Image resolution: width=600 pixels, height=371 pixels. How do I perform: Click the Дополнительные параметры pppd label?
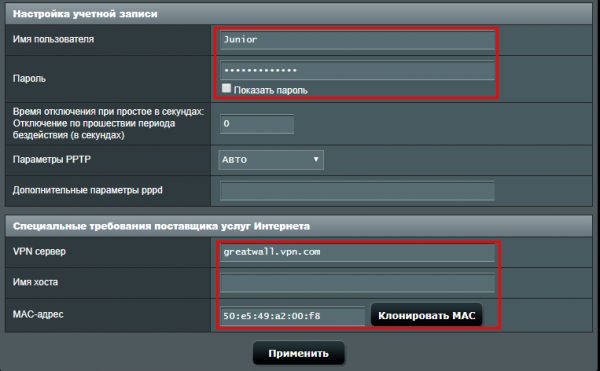(88, 190)
